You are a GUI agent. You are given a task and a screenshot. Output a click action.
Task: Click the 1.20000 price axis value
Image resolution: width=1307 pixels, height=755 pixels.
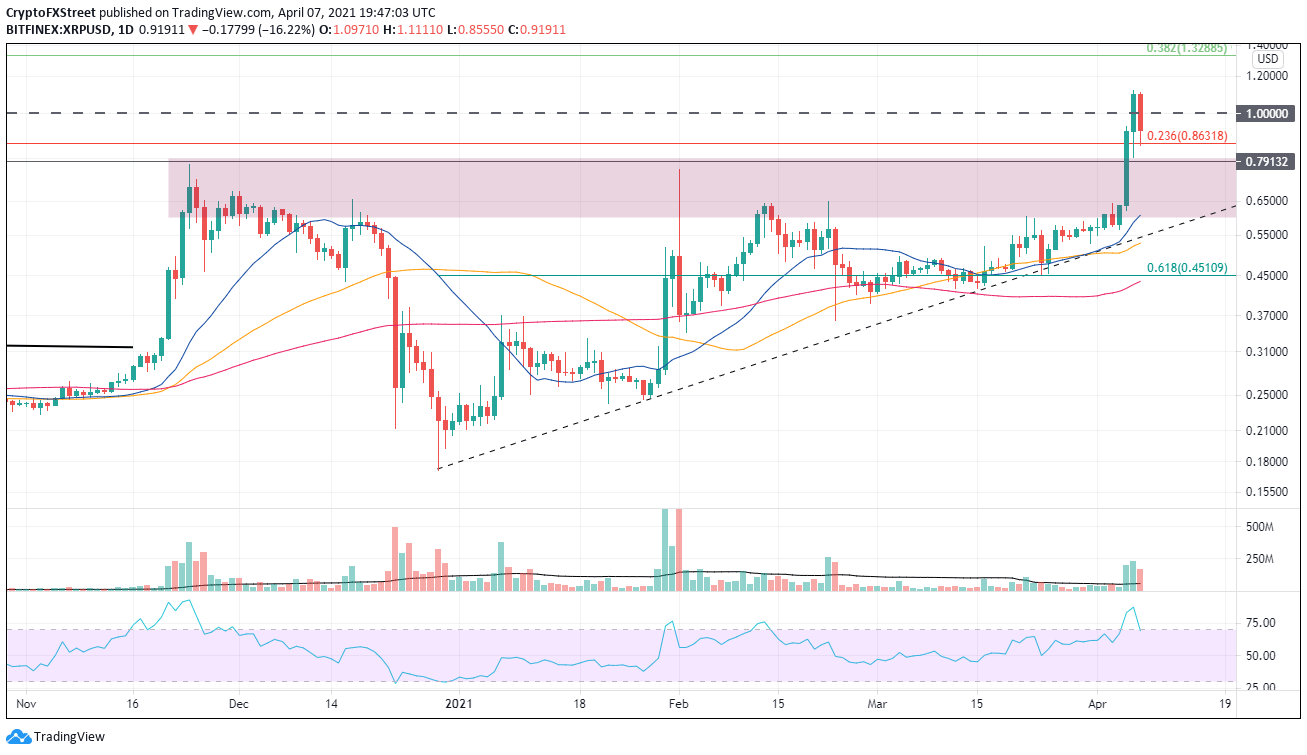pyautogui.click(x=1267, y=76)
